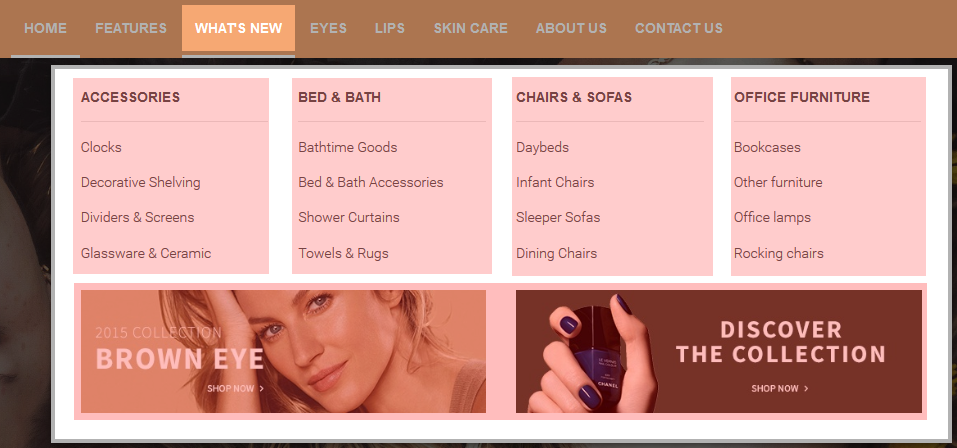Click SHOP NOW on Discover The Collection banner
Screen dimensions: 957x448
[779, 388]
